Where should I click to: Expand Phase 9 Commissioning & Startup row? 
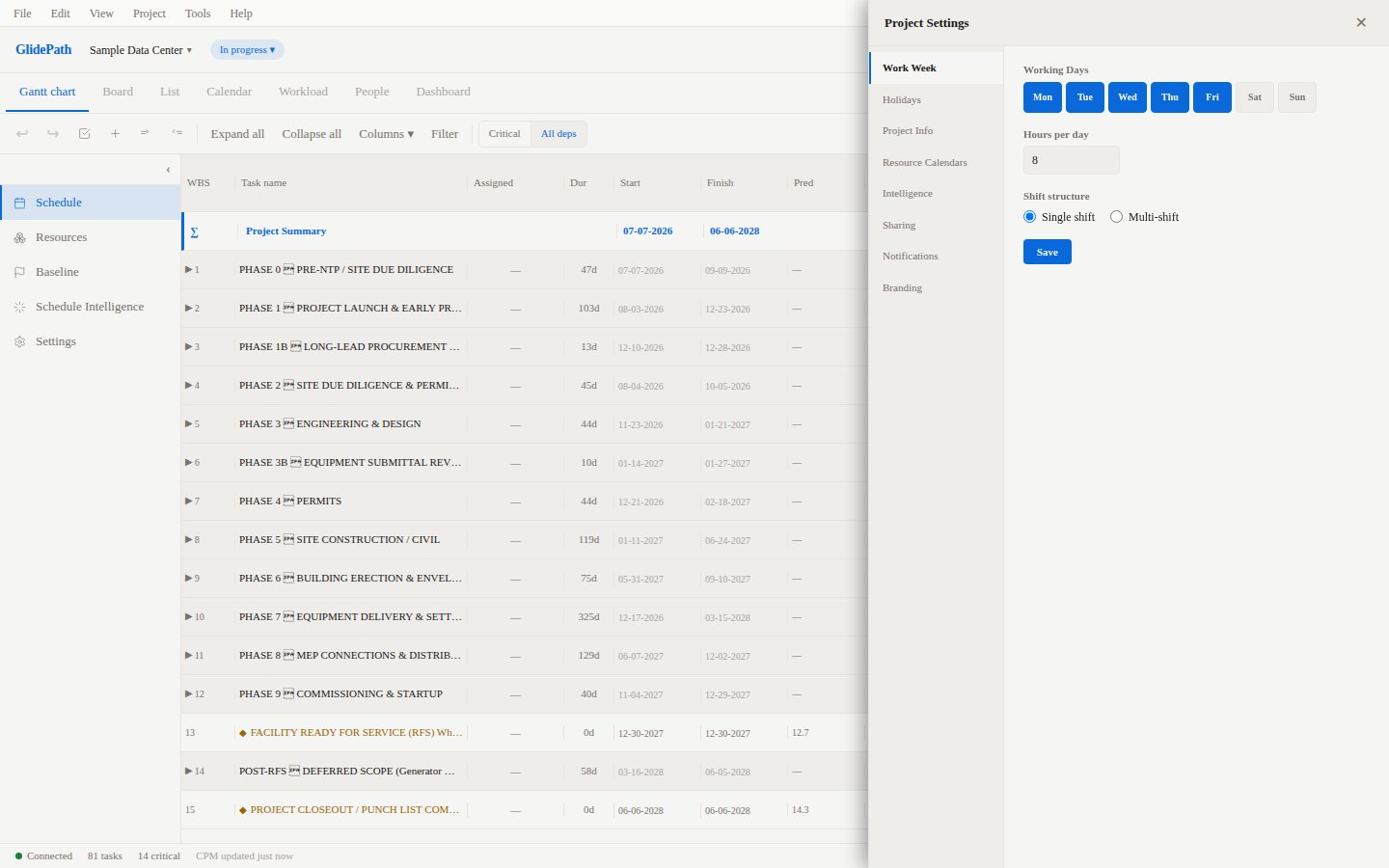(189, 694)
